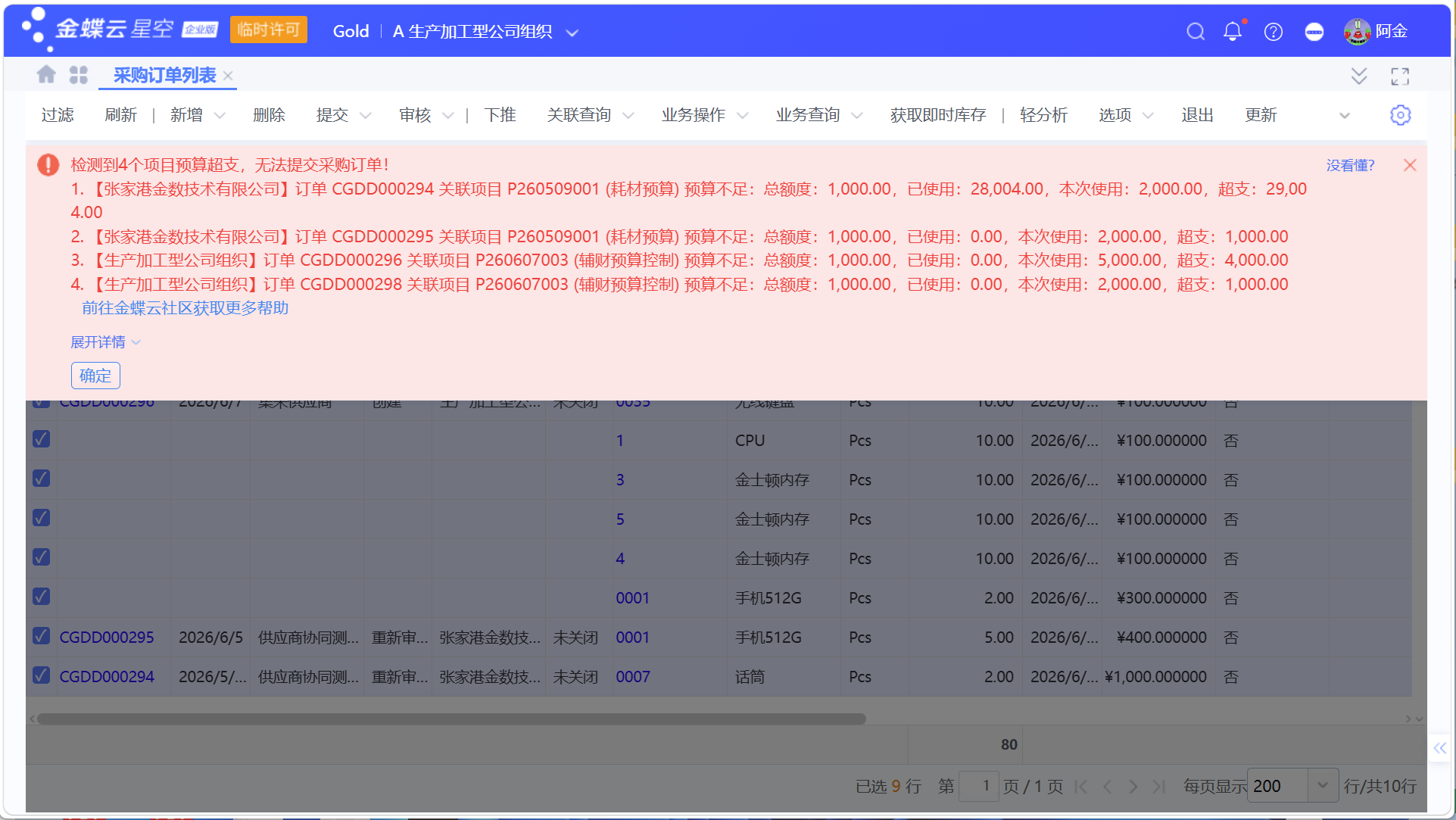Expand the 选项 dropdown arrow

pos(1148,116)
